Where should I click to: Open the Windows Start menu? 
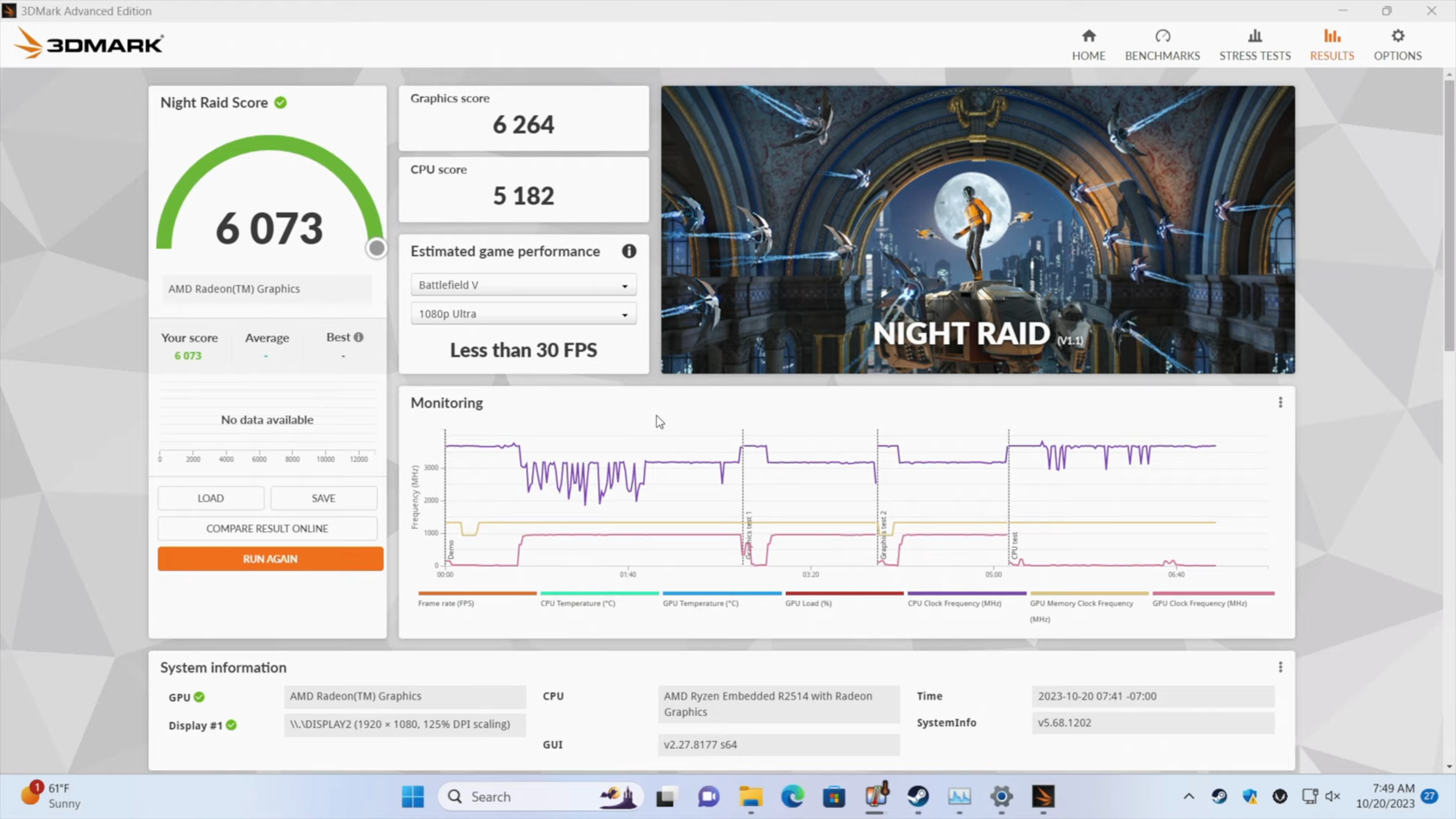(x=413, y=796)
